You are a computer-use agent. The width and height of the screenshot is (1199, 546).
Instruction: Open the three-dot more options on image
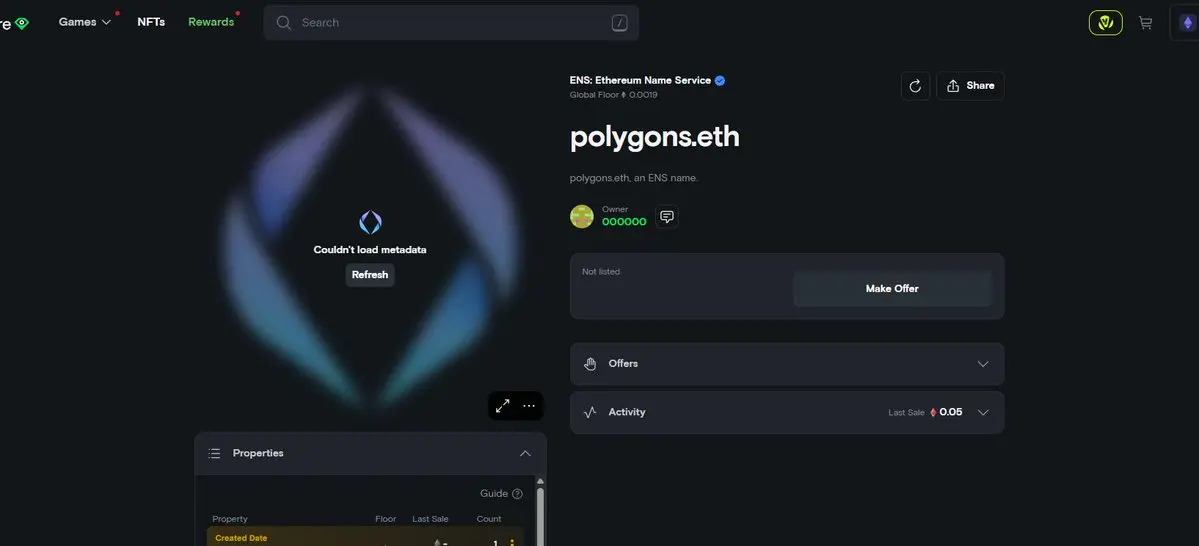[529, 406]
